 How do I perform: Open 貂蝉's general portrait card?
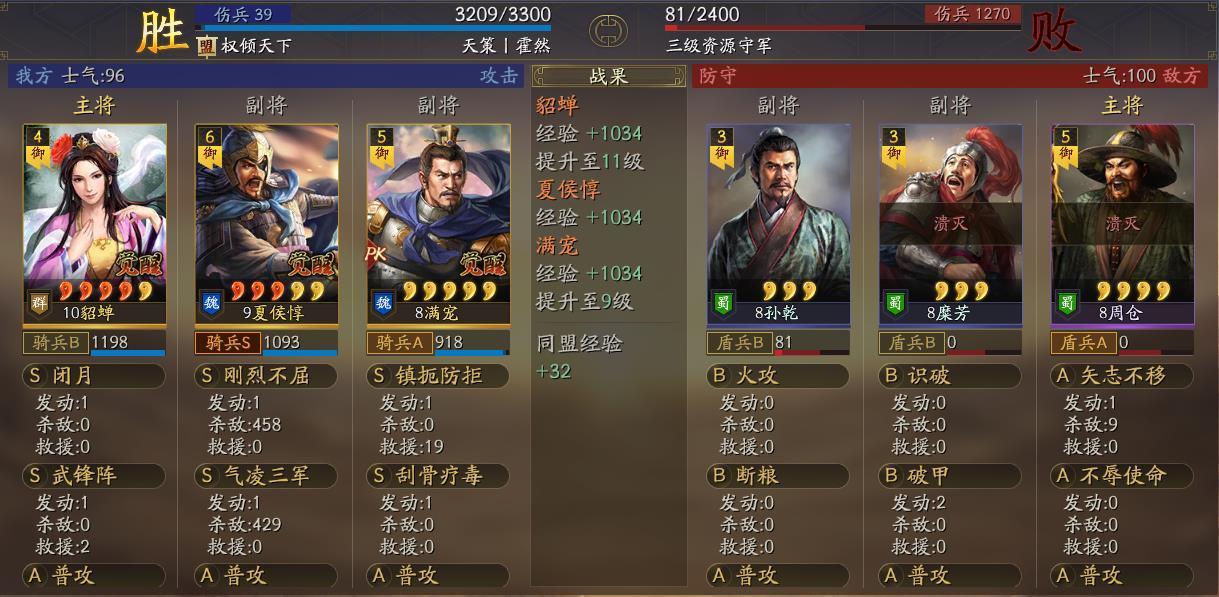pos(95,224)
